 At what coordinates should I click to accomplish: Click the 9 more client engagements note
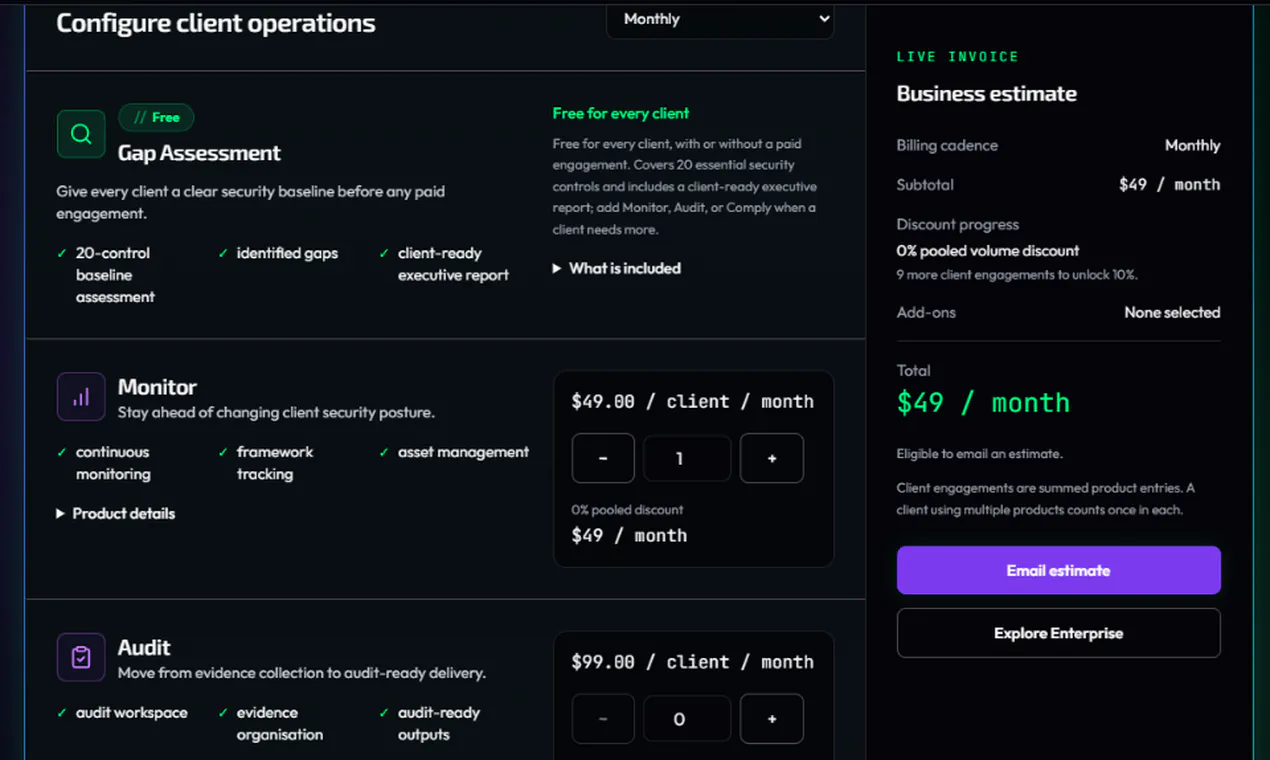[1017, 274]
